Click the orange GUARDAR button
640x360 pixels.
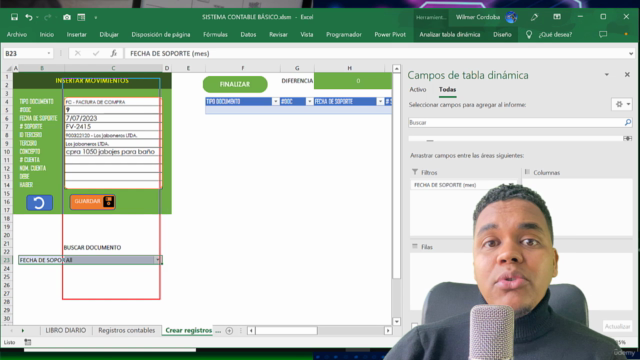pos(93,202)
